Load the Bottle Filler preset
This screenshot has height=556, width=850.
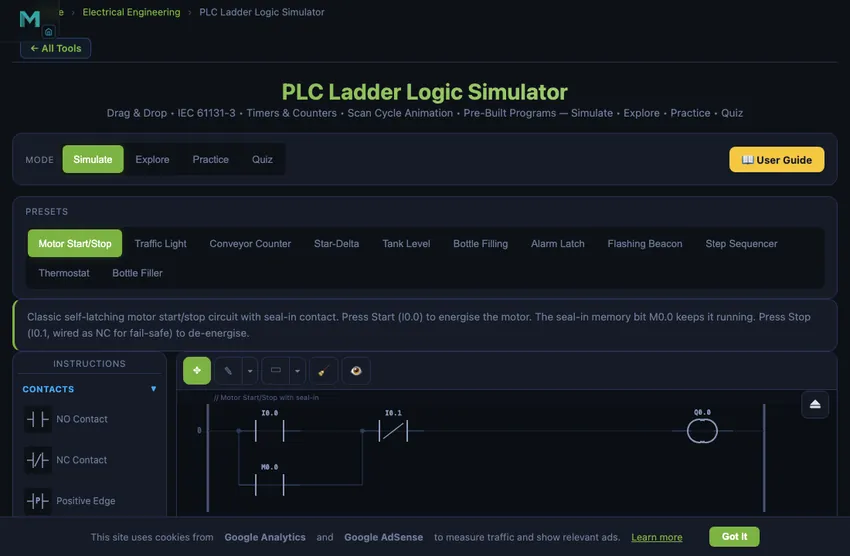click(x=137, y=273)
